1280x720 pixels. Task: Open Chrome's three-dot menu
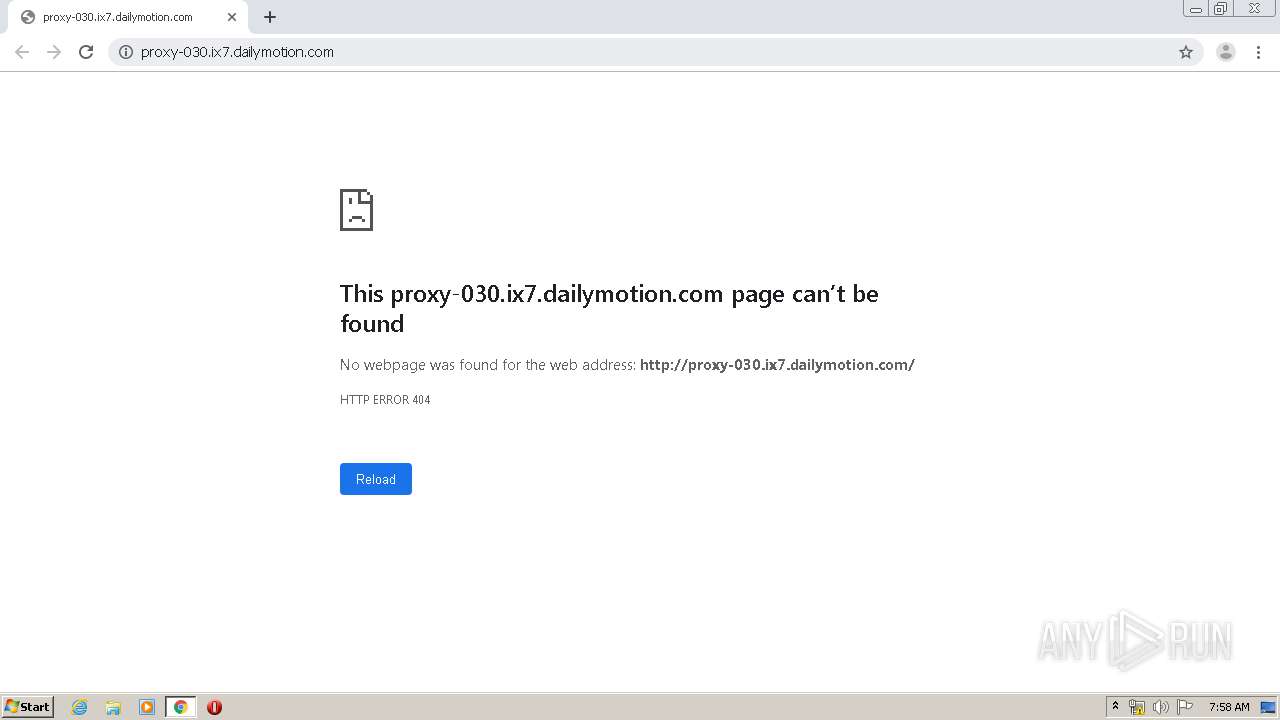(x=1258, y=52)
